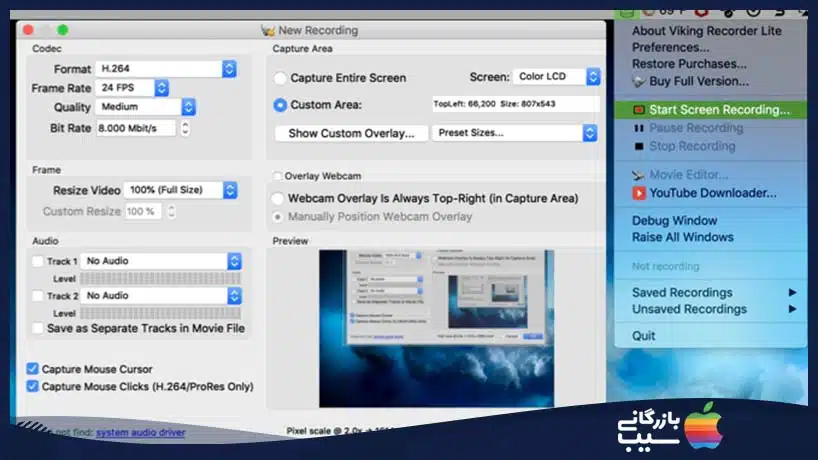Click the green status icon in menu bar

pos(627,14)
